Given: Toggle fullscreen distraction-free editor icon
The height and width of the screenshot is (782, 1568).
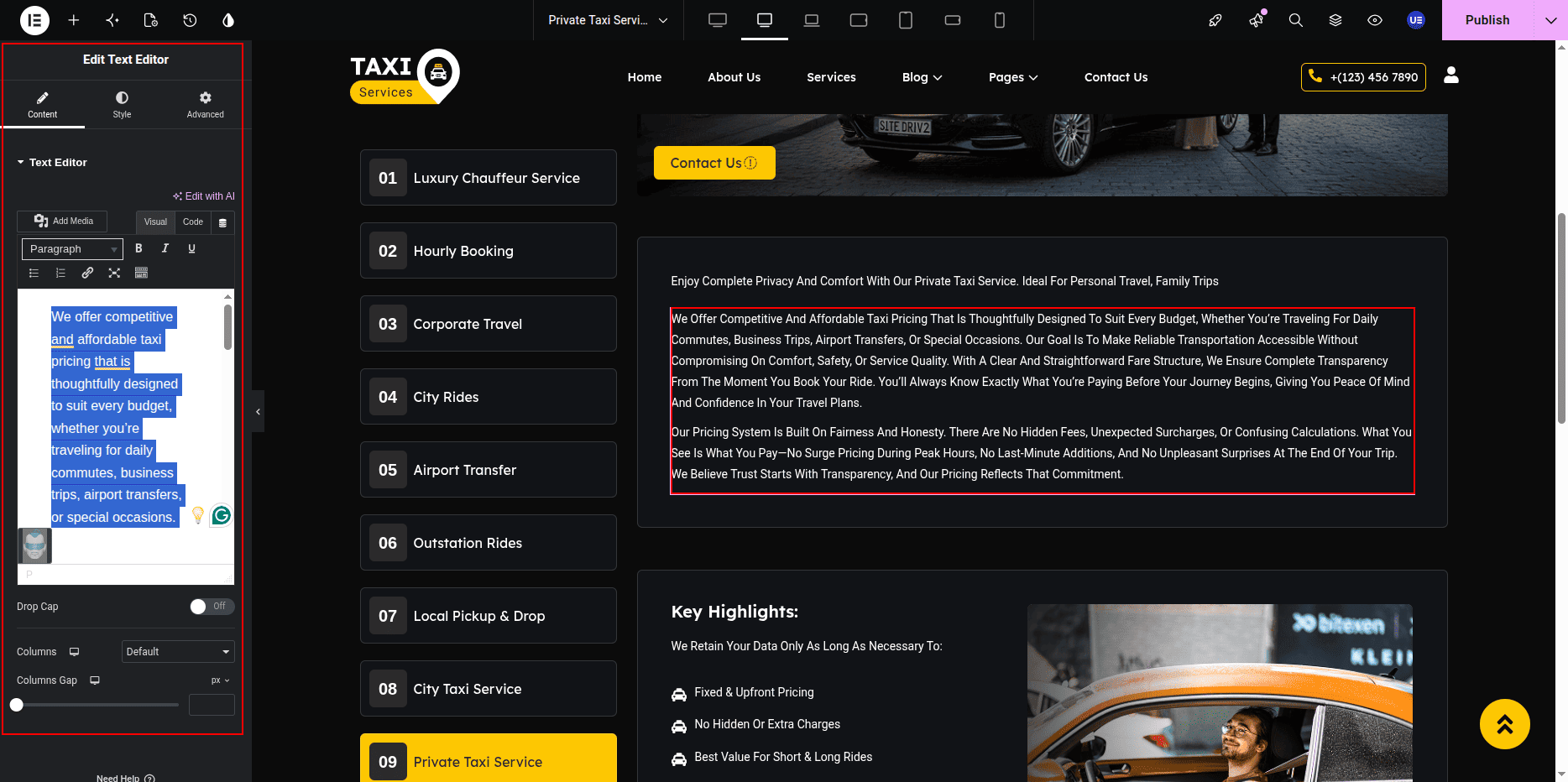Looking at the screenshot, I should [x=114, y=273].
